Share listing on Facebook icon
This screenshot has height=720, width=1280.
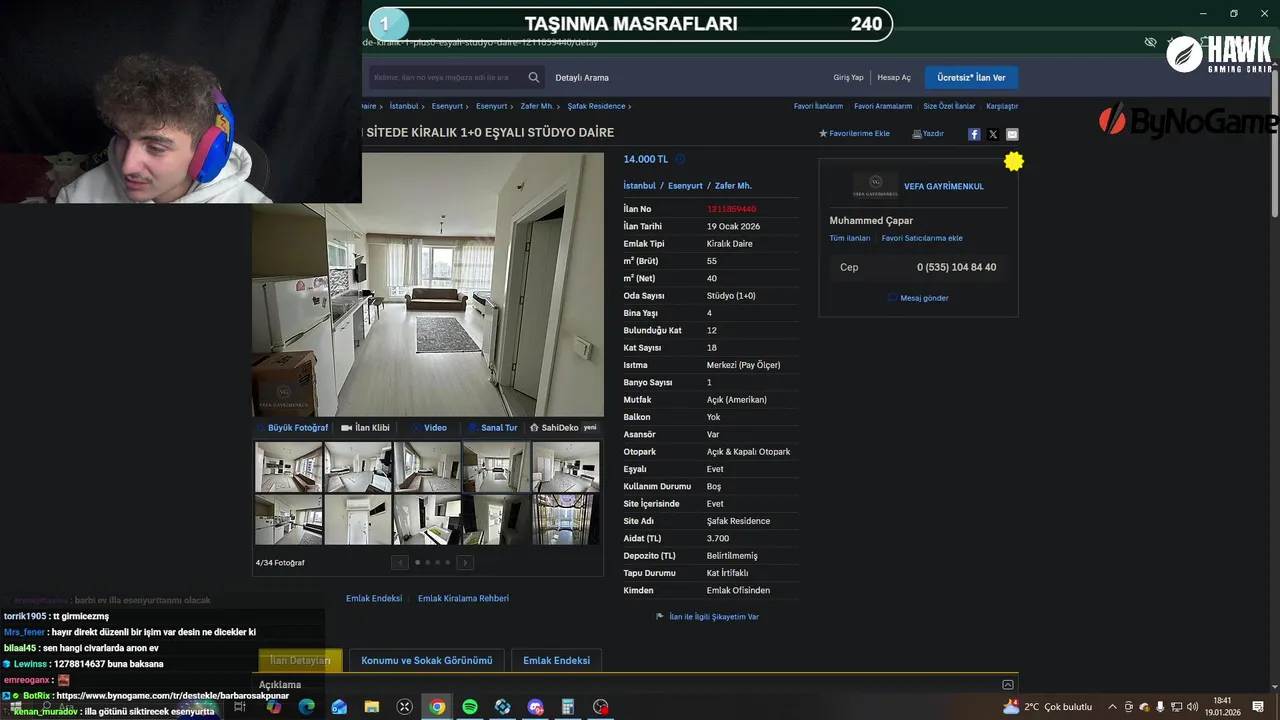[x=974, y=134]
